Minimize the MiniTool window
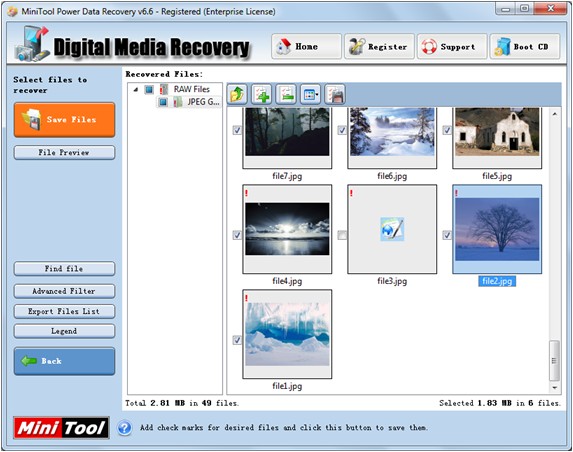 [506, 9]
